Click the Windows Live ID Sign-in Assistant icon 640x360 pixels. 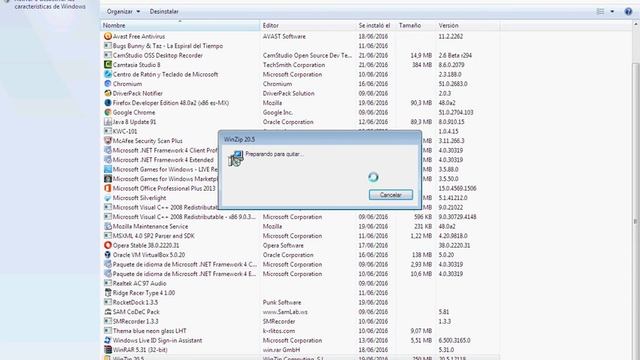coord(108,340)
